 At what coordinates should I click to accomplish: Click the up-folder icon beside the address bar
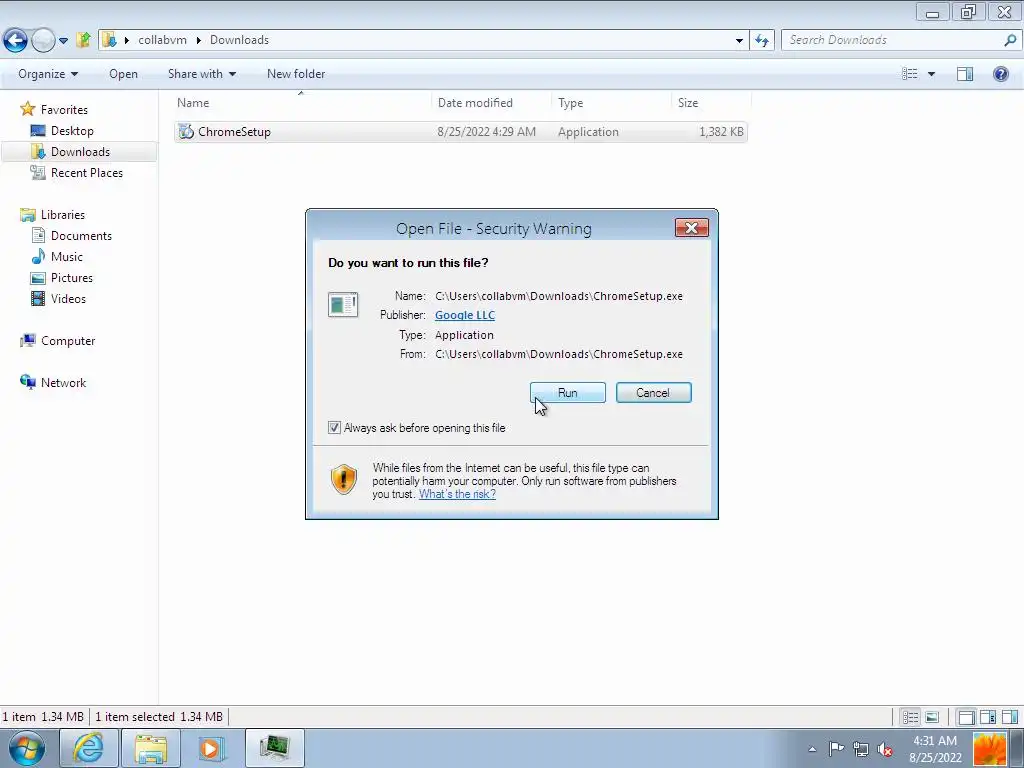[83, 40]
